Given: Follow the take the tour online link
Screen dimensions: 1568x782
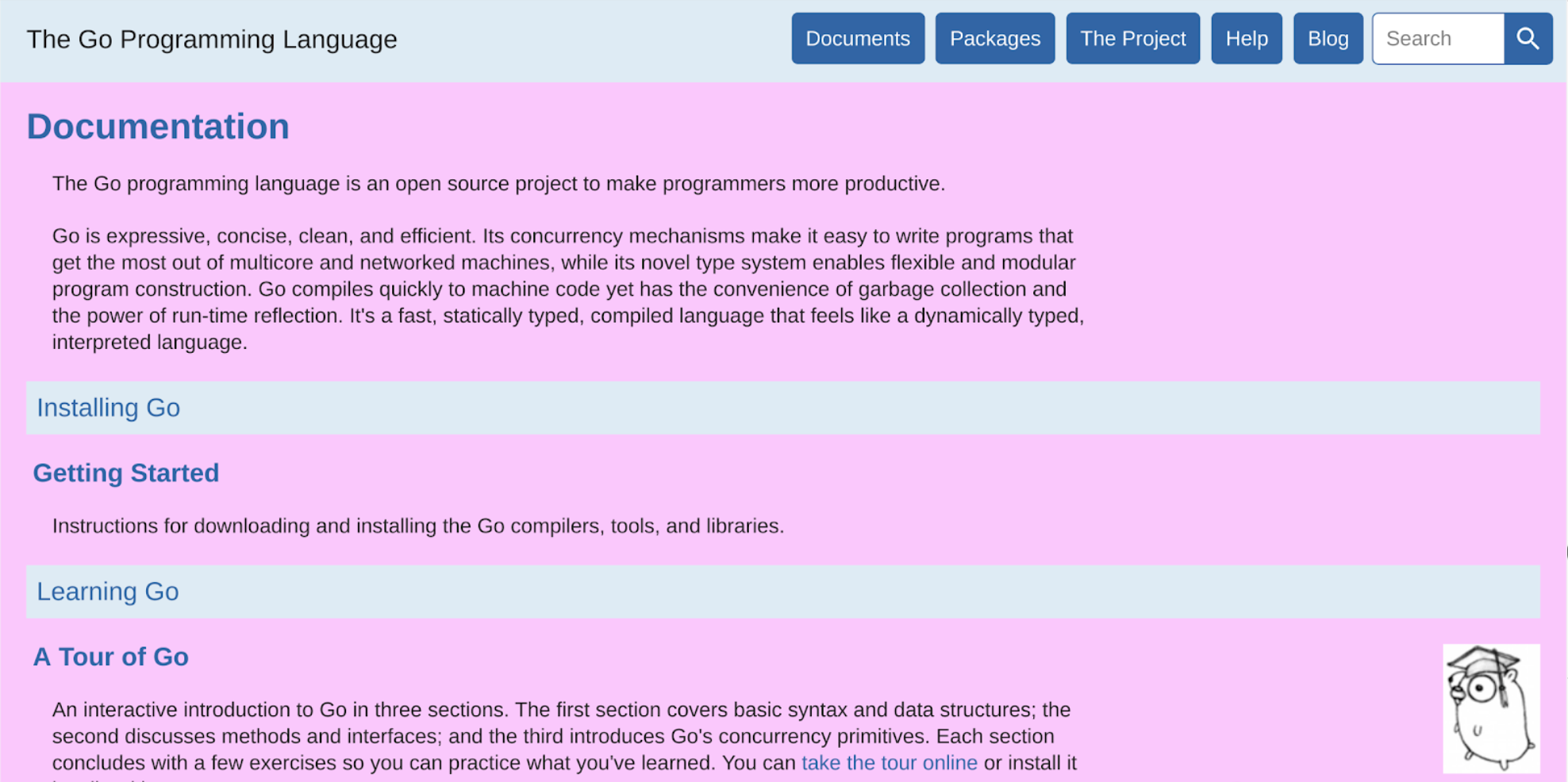Looking at the screenshot, I should point(889,763).
